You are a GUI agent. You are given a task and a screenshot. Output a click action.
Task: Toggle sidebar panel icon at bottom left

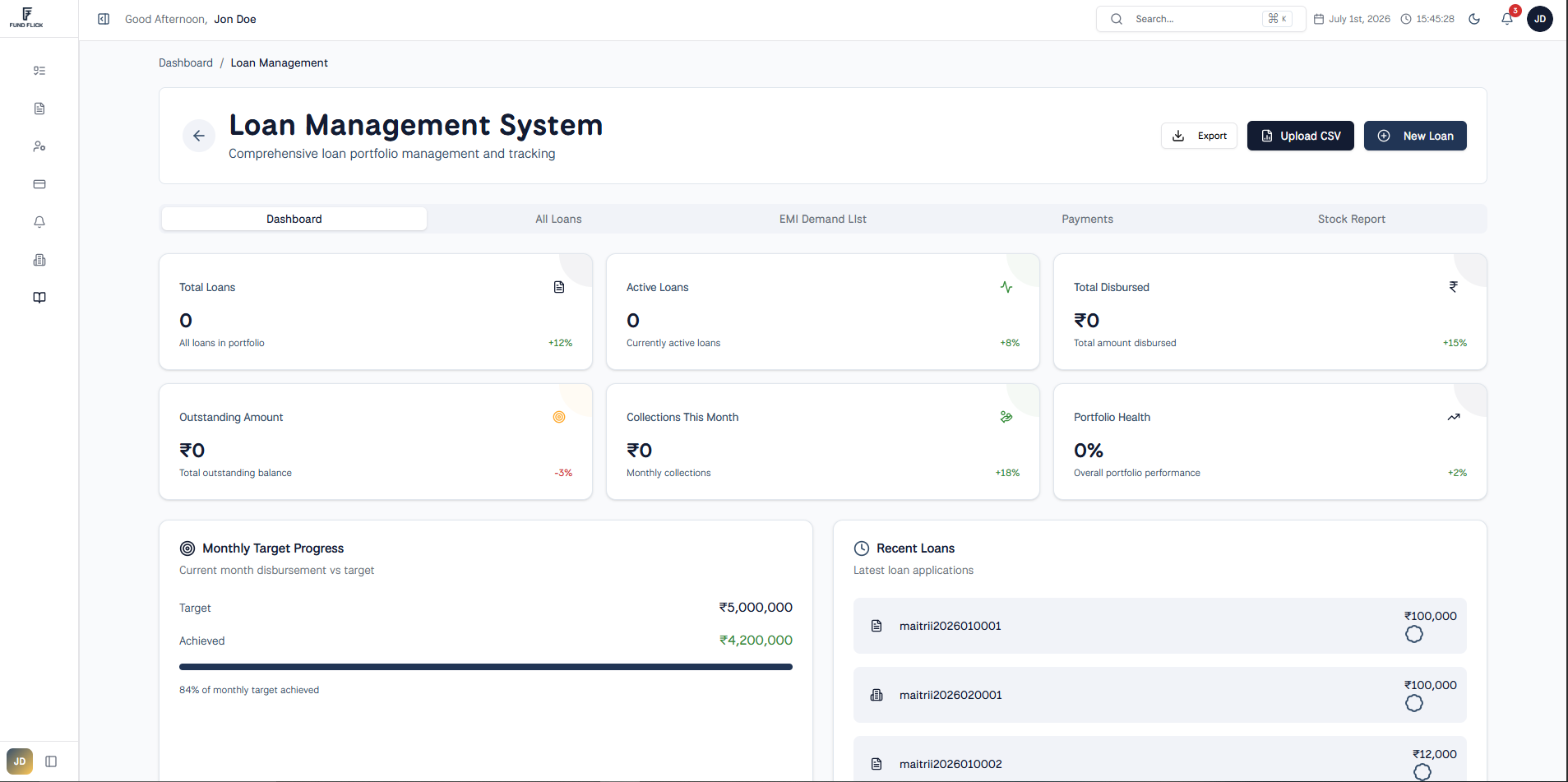[x=51, y=761]
